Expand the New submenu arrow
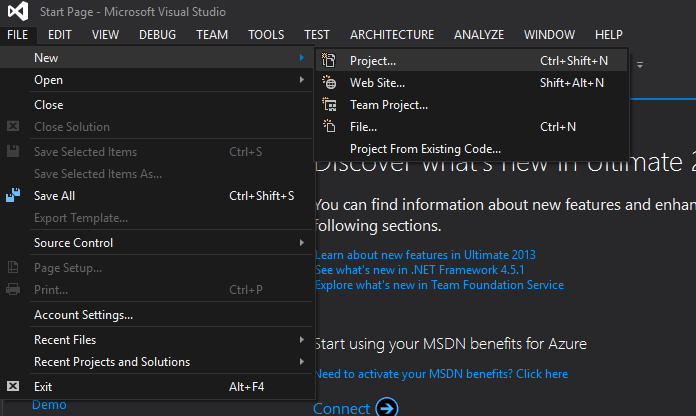The height and width of the screenshot is (416, 696). pyautogui.click(x=302, y=58)
